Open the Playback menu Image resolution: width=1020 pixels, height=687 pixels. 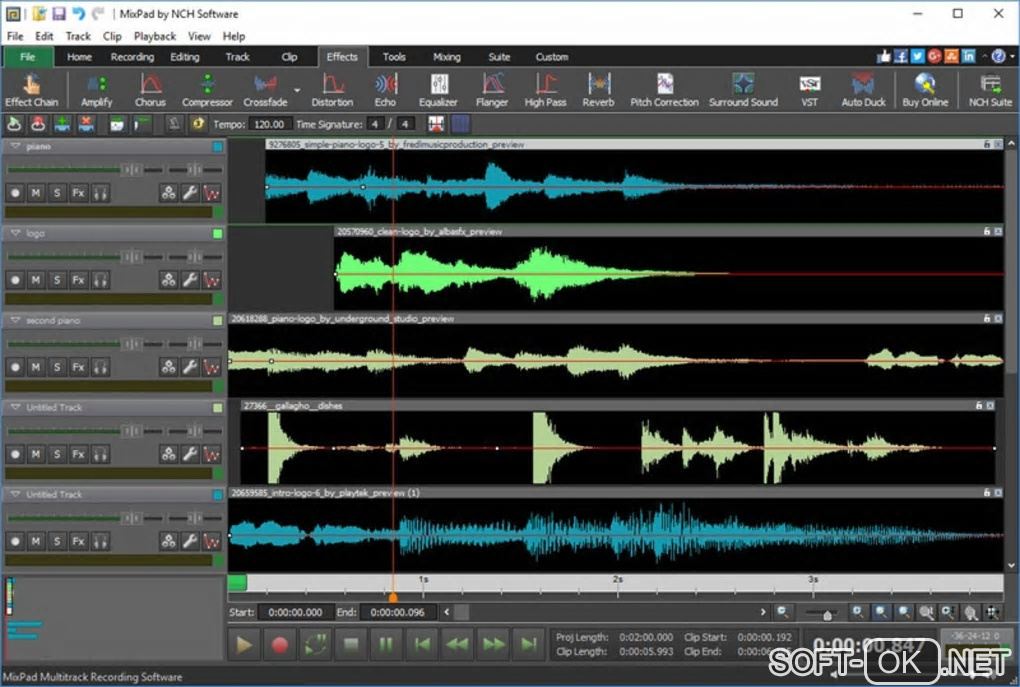pos(155,36)
